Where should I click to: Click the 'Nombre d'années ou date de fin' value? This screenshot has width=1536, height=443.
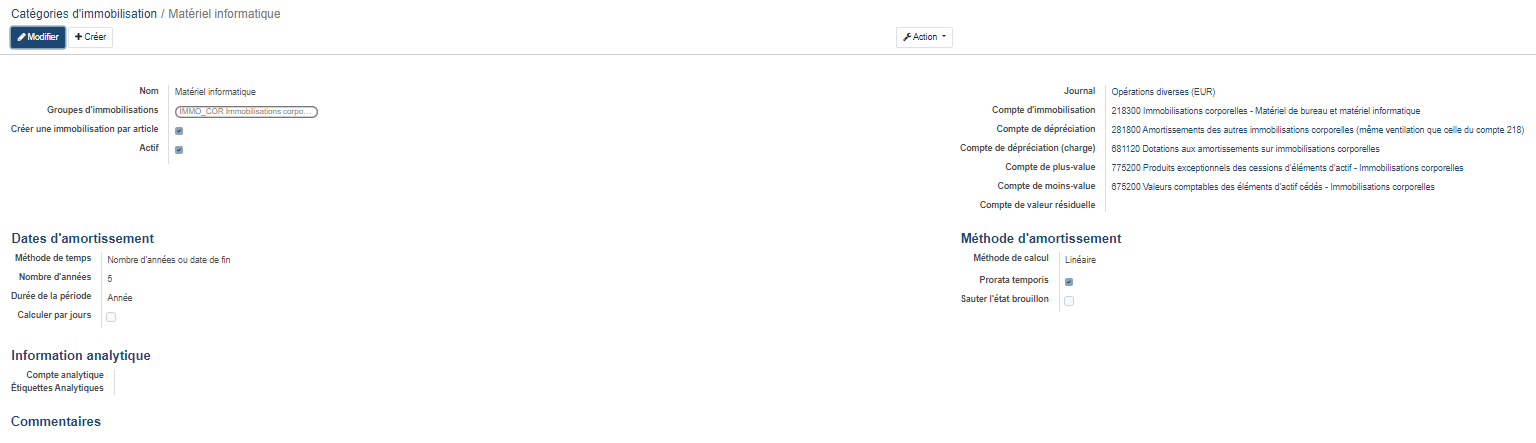pyautogui.click(x=169, y=260)
